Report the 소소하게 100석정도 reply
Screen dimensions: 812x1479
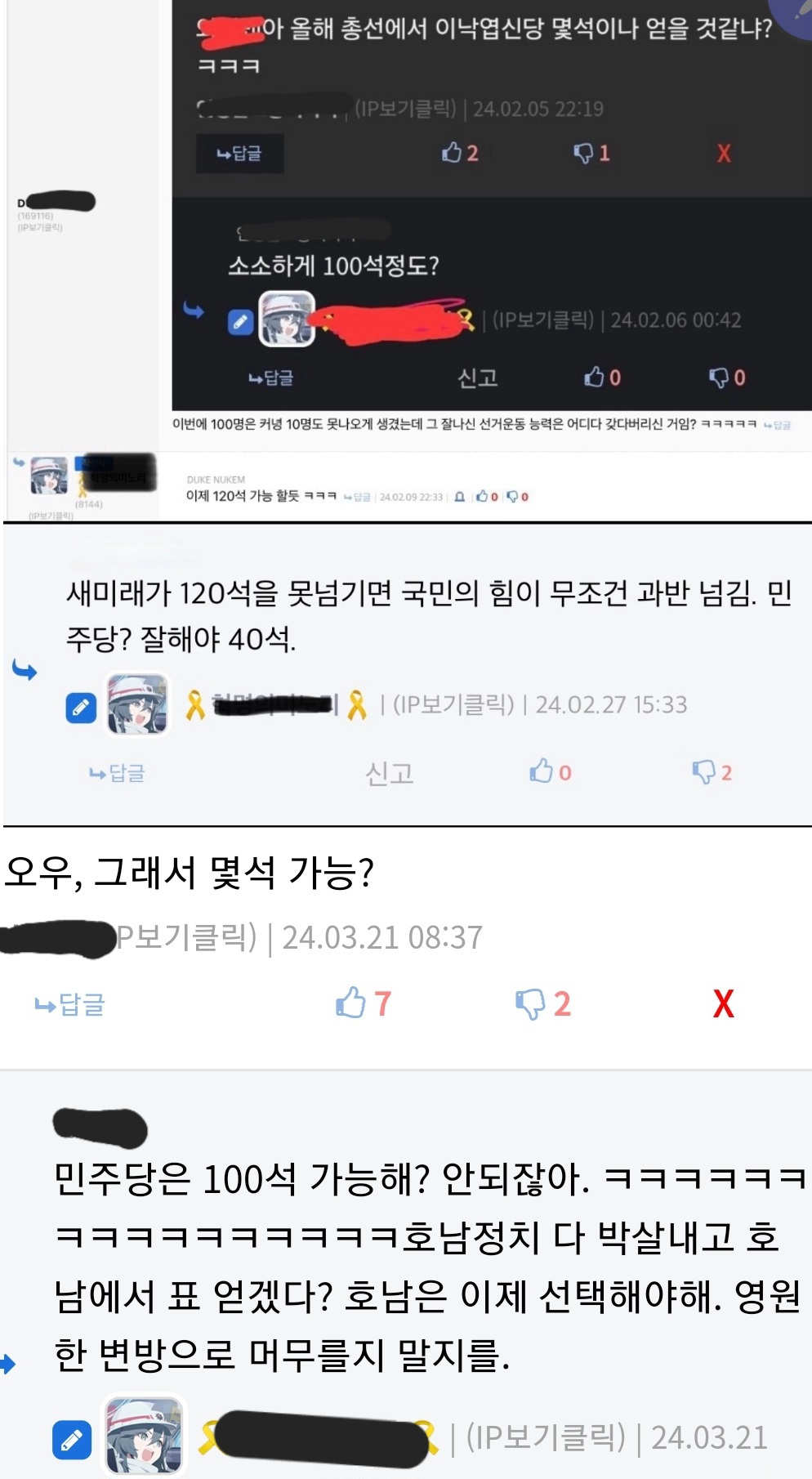tap(478, 378)
